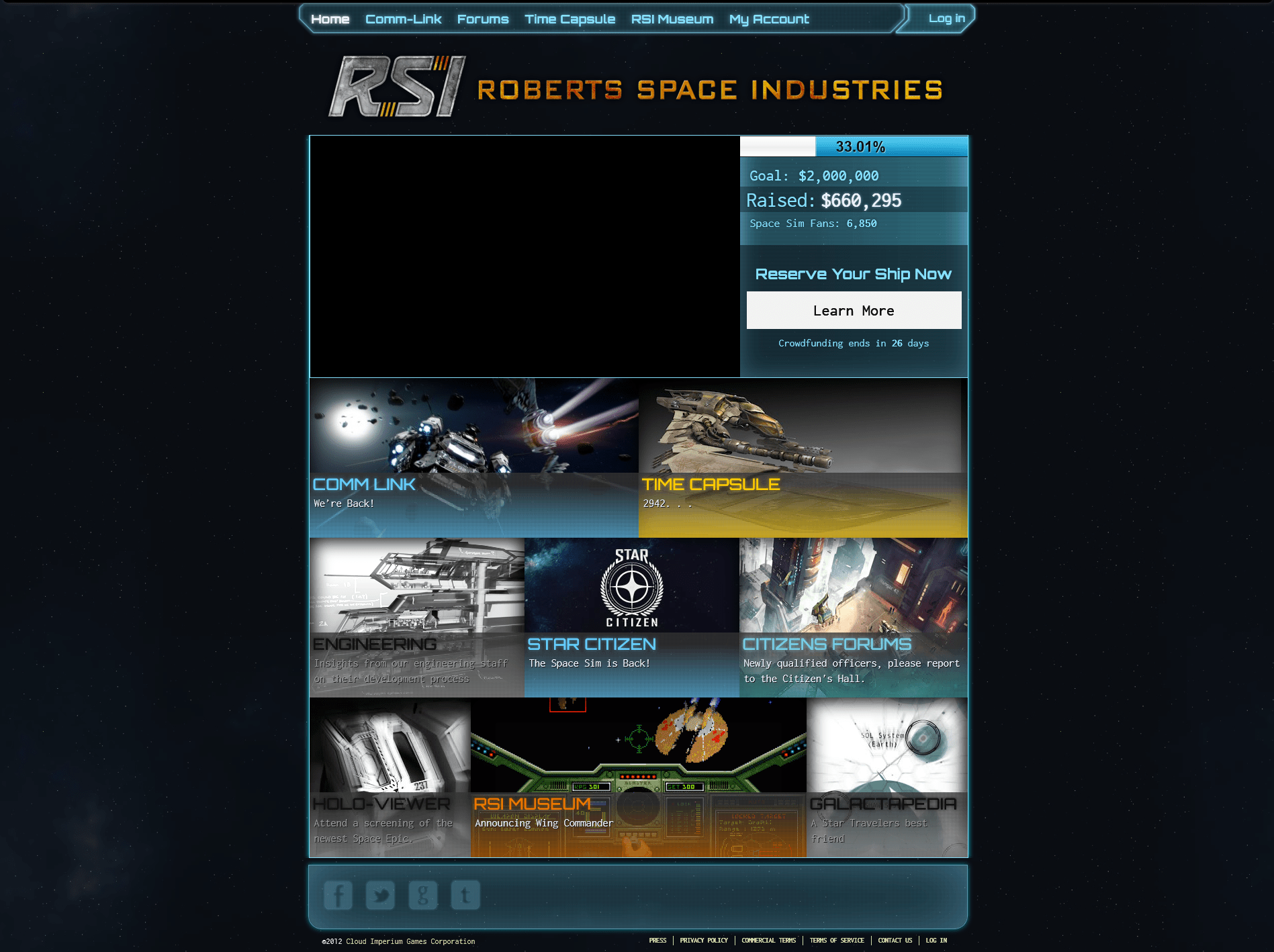Open the ENGINEERING tile heading
This screenshot has width=1274, height=952.
[x=375, y=644]
